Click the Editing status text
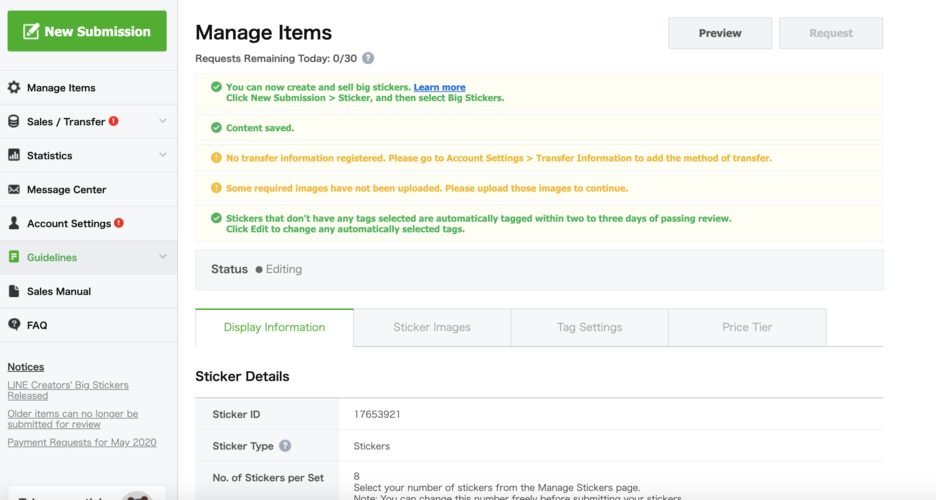This screenshot has width=936, height=500. point(284,269)
